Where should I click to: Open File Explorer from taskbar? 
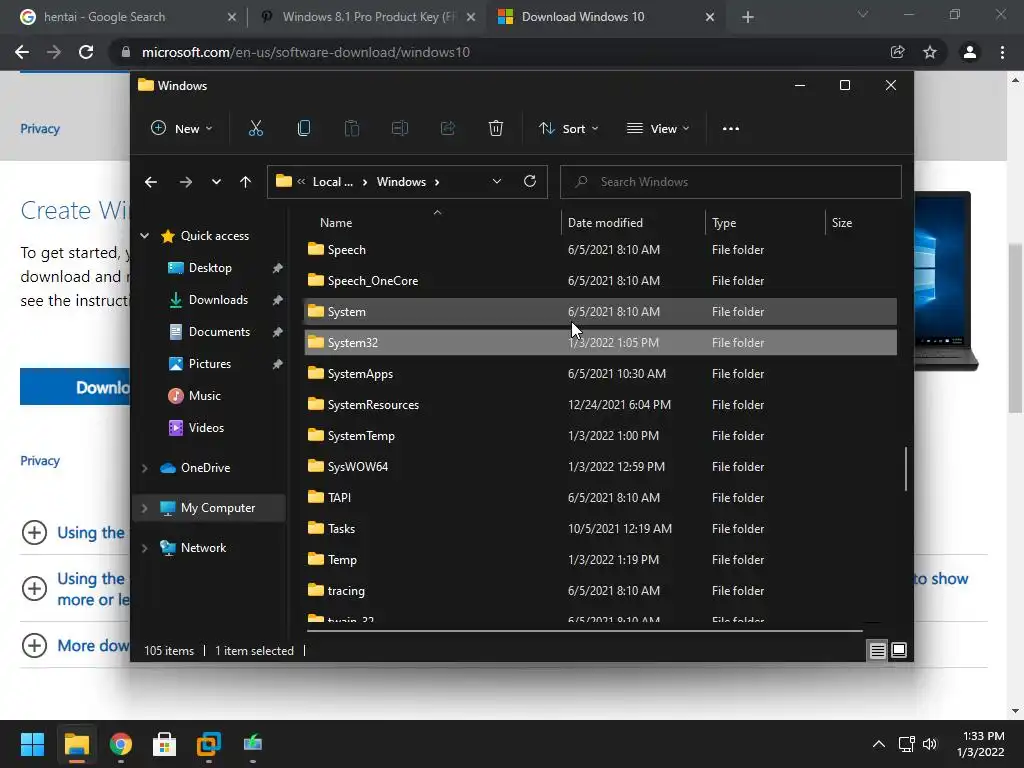click(76, 744)
